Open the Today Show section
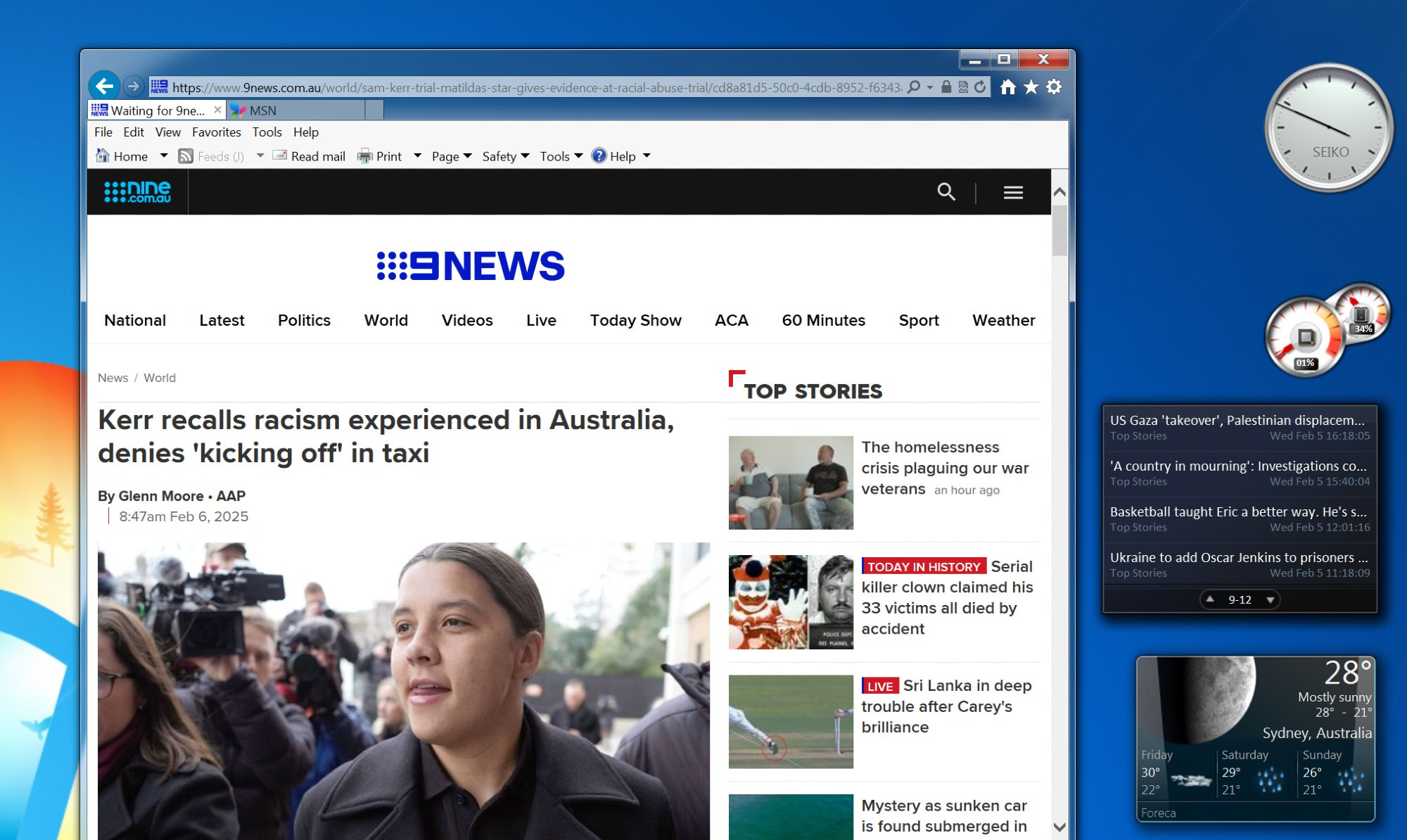Screen dimensions: 1407x840 tap(636, 320)
